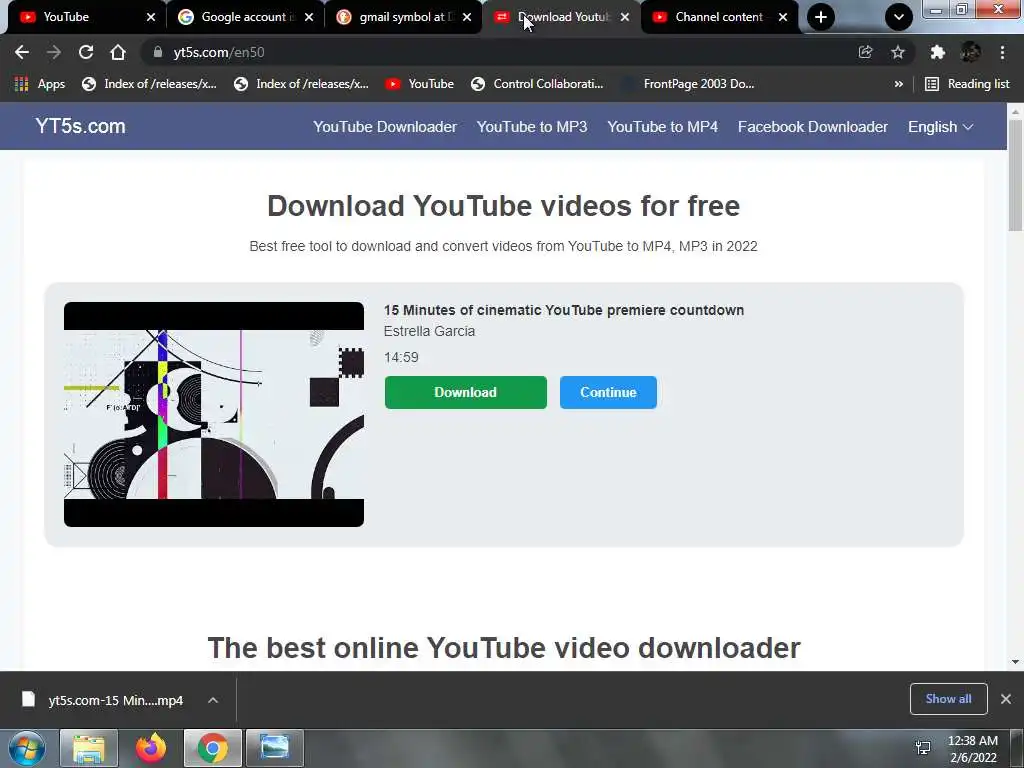1024x768 pixels.
Task: Close the YouTube tab
Action: coord(151,17)
